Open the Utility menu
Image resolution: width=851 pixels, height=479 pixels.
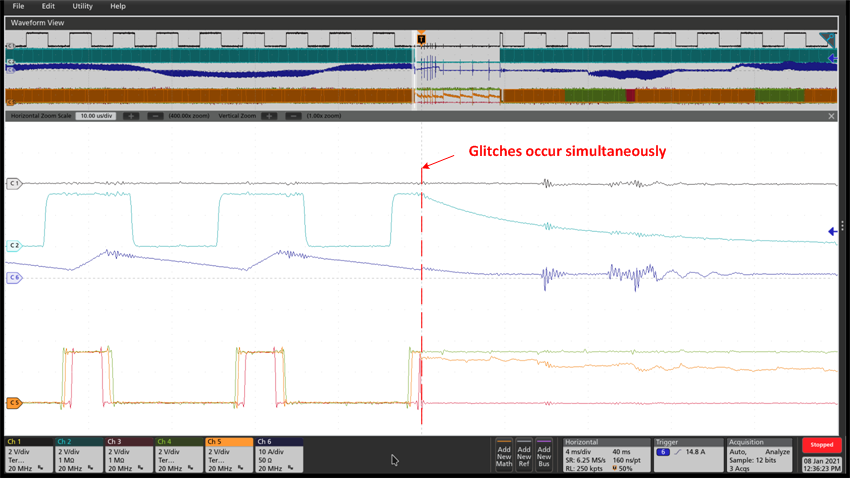(82, 6)
